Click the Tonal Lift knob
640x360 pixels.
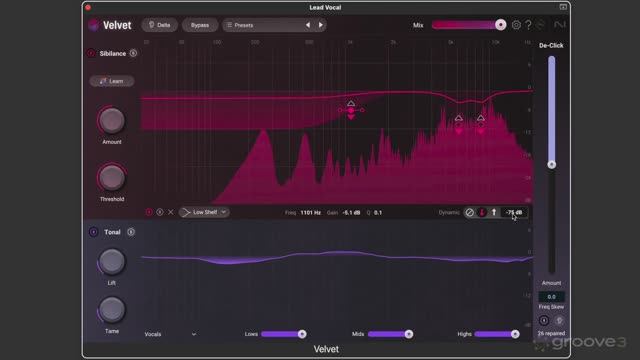[x=112, y=261]
